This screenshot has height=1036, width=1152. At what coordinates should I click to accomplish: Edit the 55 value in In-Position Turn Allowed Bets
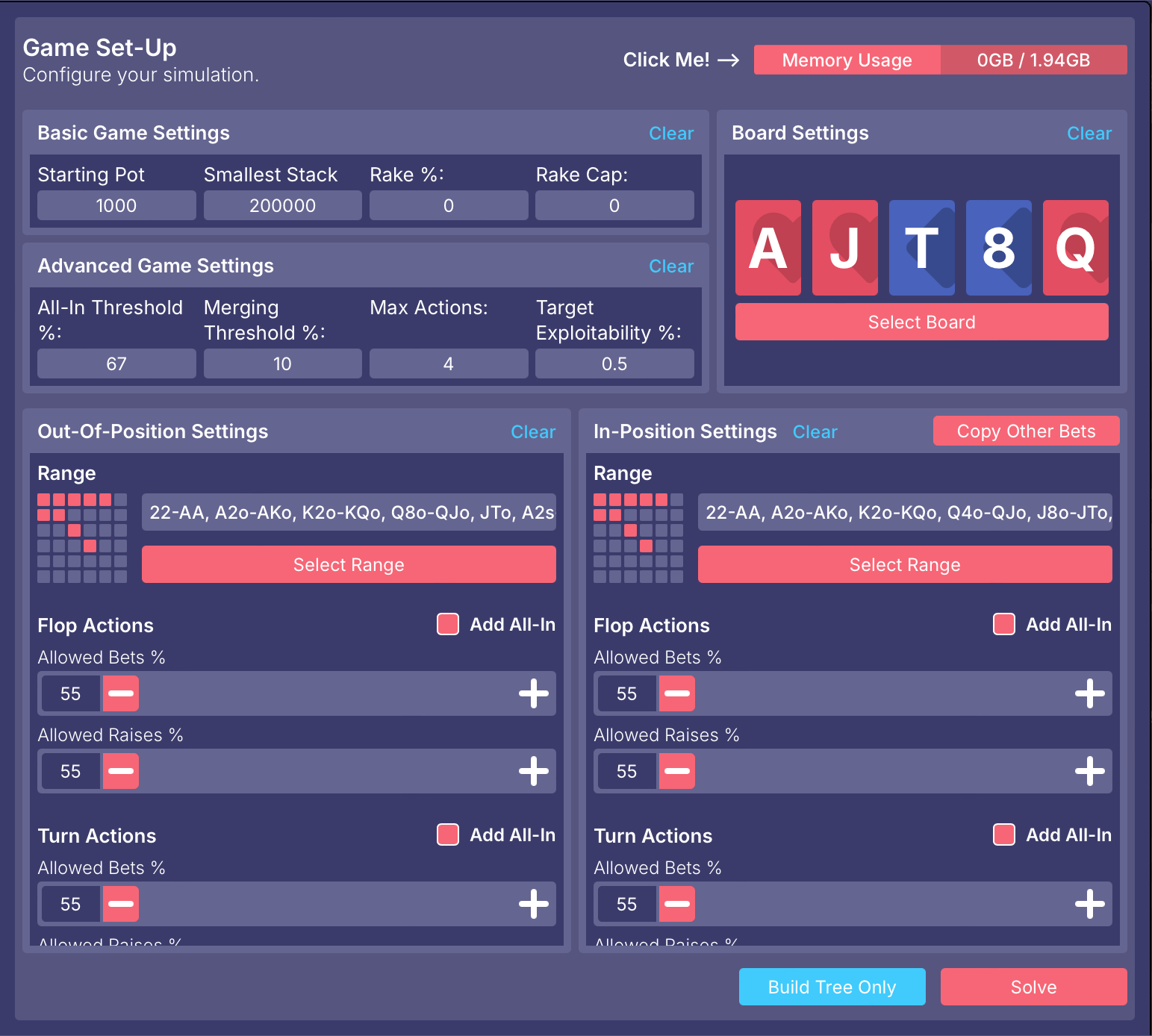tap(627, 904)
